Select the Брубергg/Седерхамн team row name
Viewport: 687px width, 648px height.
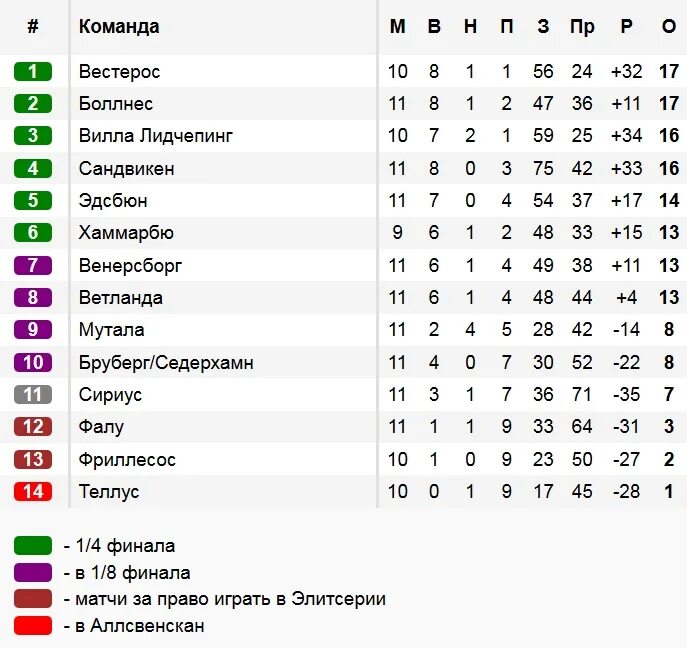[x=166, y=363]
